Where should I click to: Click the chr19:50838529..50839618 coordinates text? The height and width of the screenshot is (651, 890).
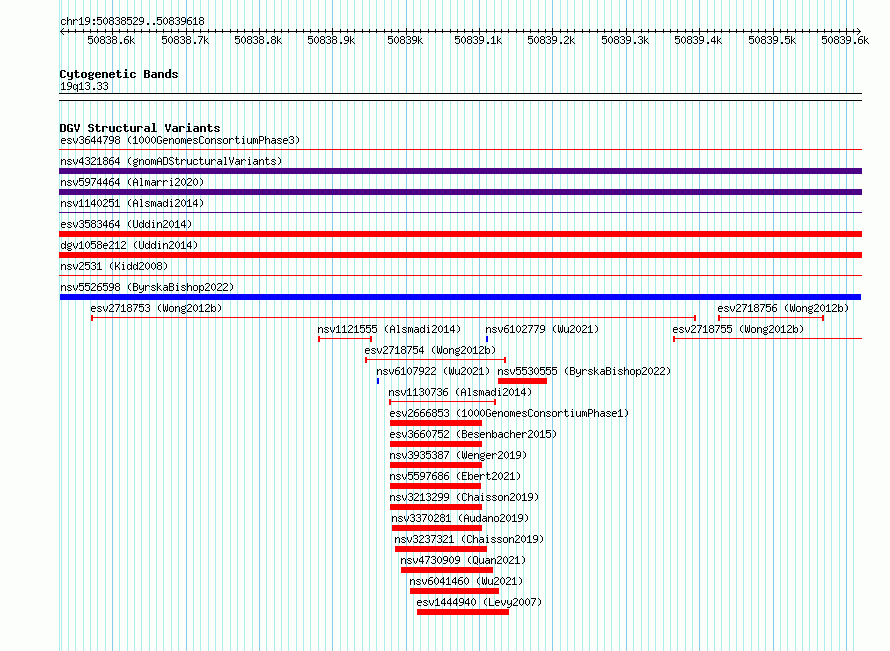point(132,21)
